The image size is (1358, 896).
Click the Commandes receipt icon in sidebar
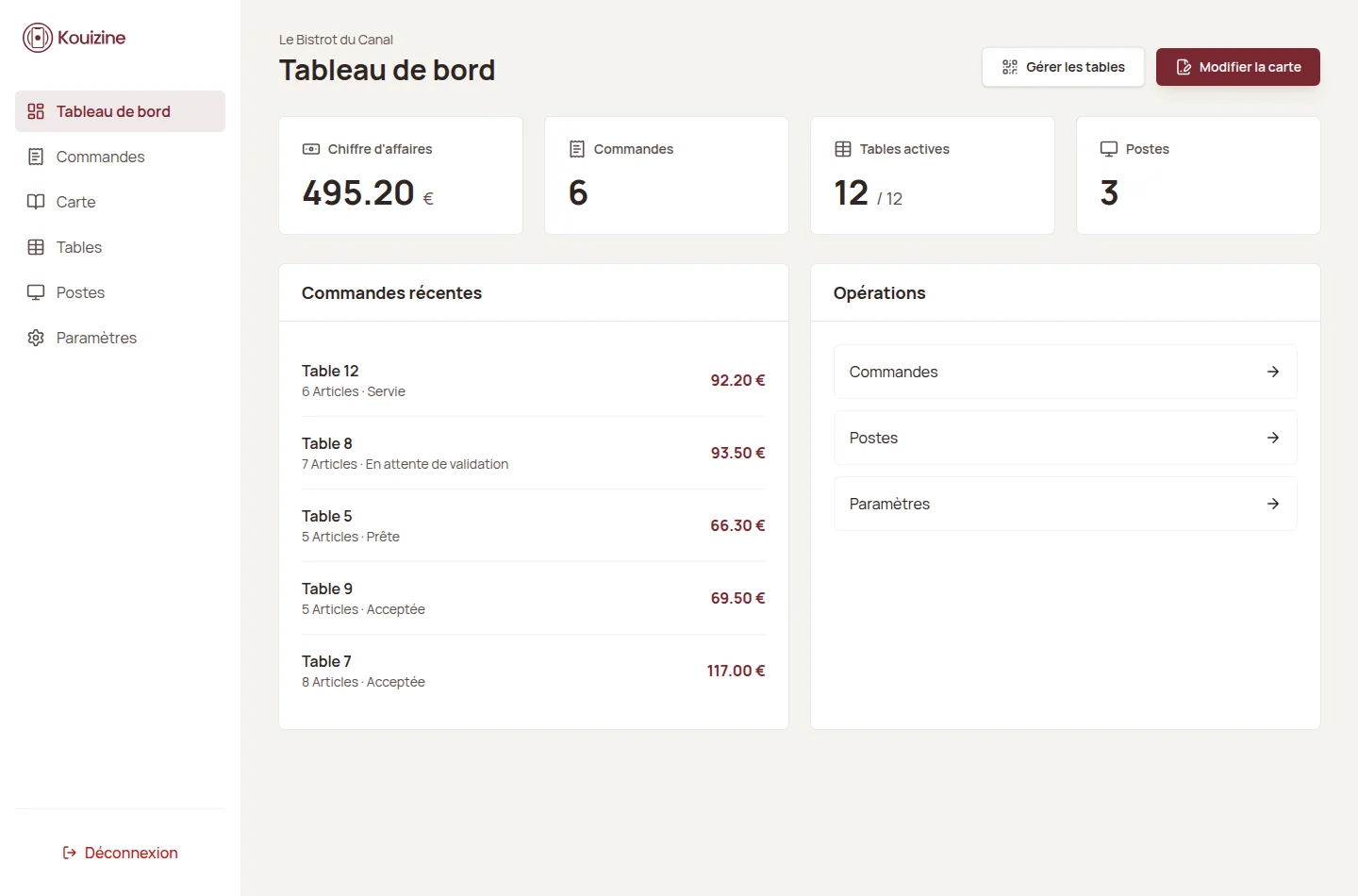36,157
